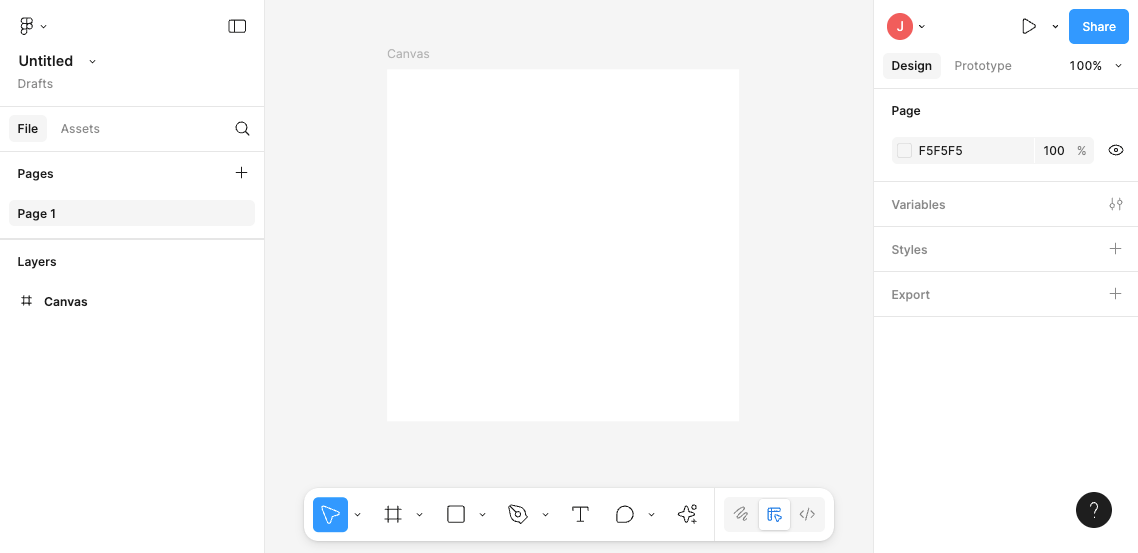Switch to Draw mode toggle
This screenshot has height=553, width=1138.
click(741, 515)
